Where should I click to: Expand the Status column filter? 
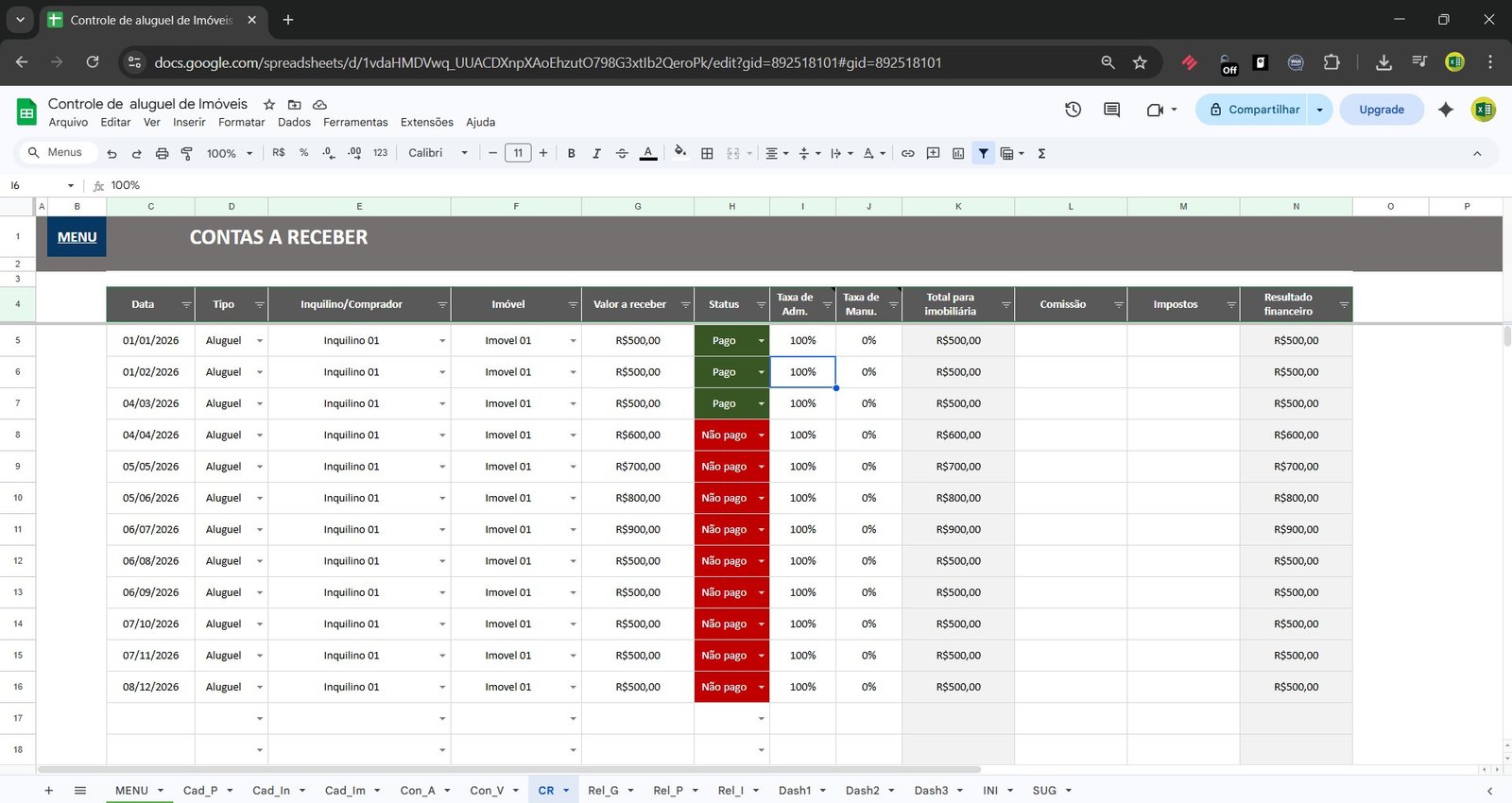pyautogui.click(x=761, y=305)
